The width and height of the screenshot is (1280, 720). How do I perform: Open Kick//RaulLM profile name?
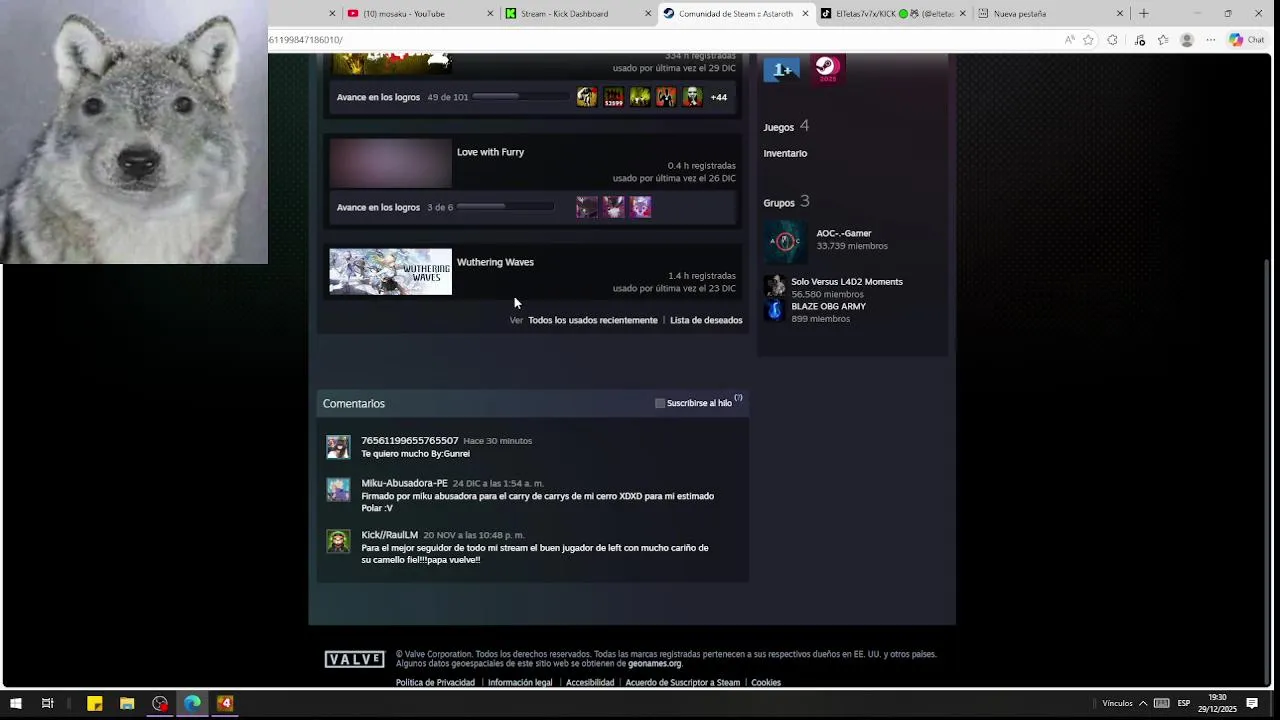(389, 535)
